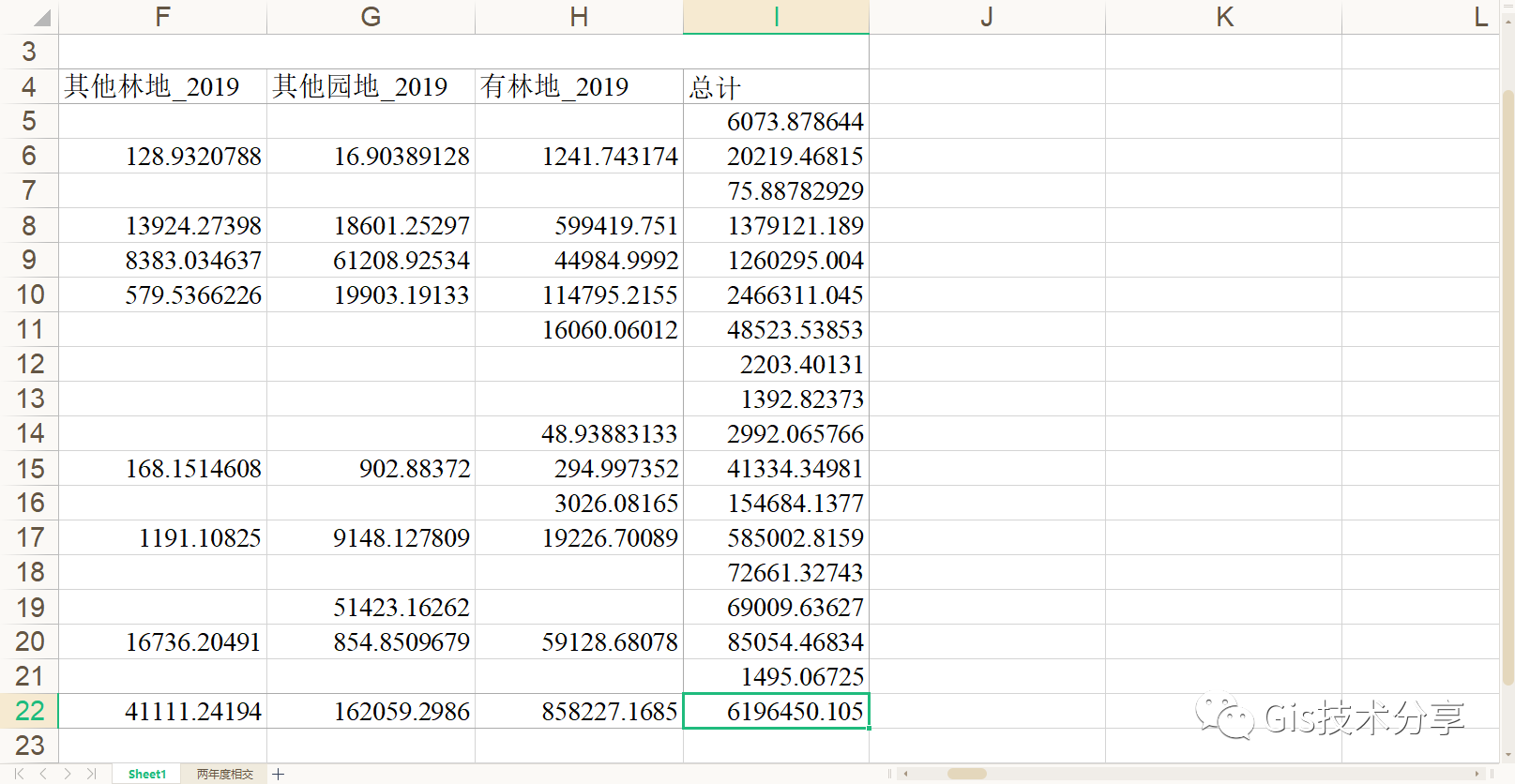Select cell with 16736.20491
This screenshot has height=784, width=1515.
tap(163, 641)
